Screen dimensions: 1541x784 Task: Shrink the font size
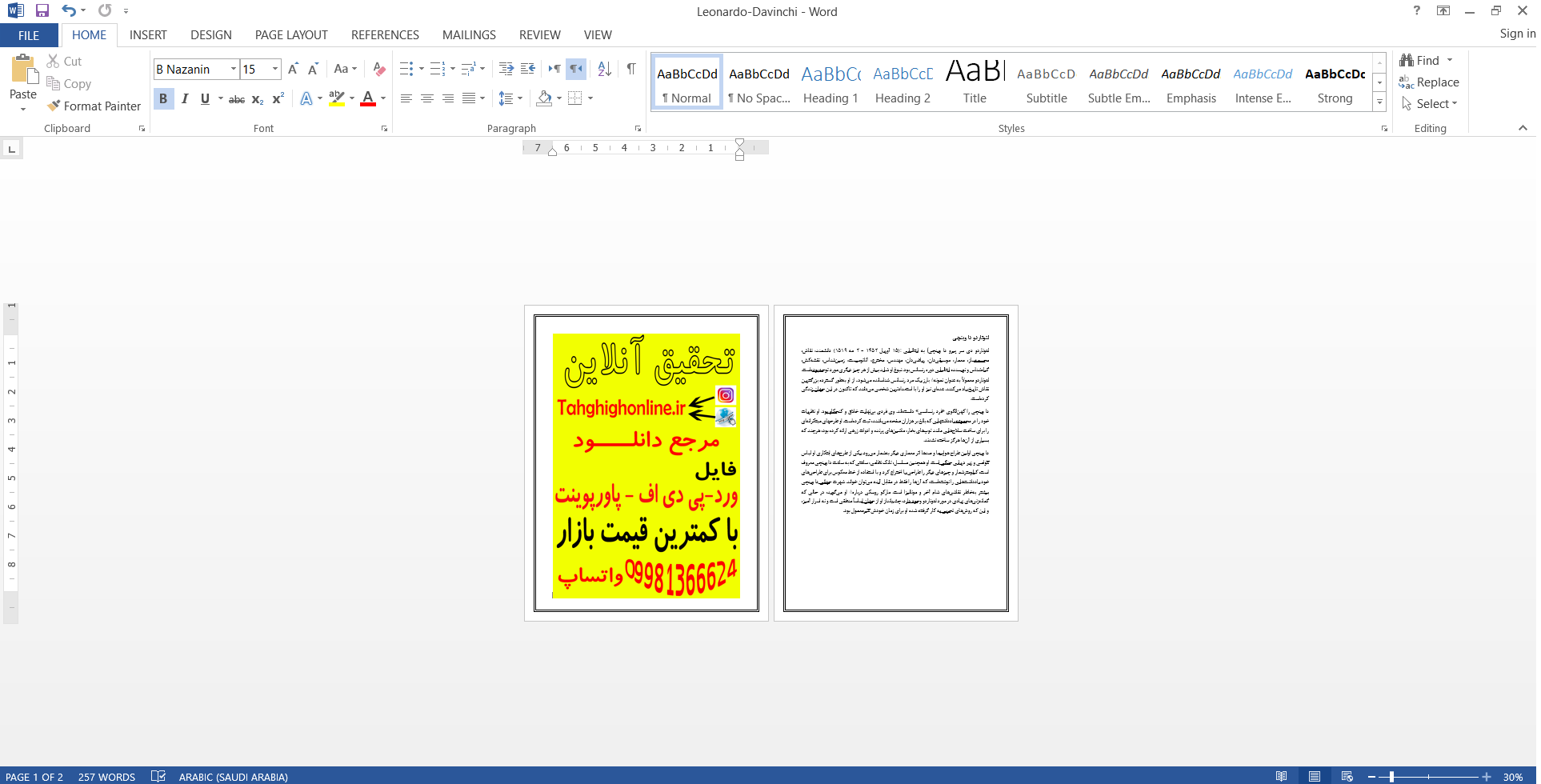313,69
